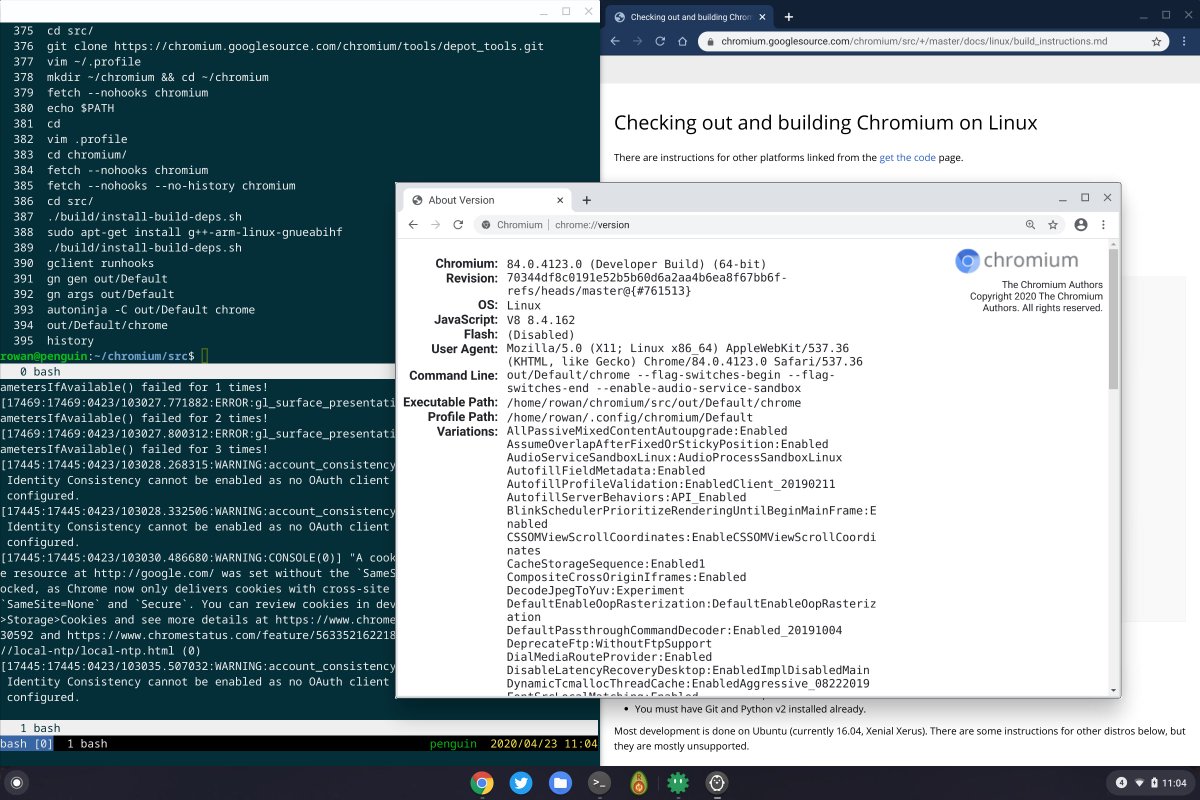Open the three-dot menu in the About Version window

point(1104,224)
